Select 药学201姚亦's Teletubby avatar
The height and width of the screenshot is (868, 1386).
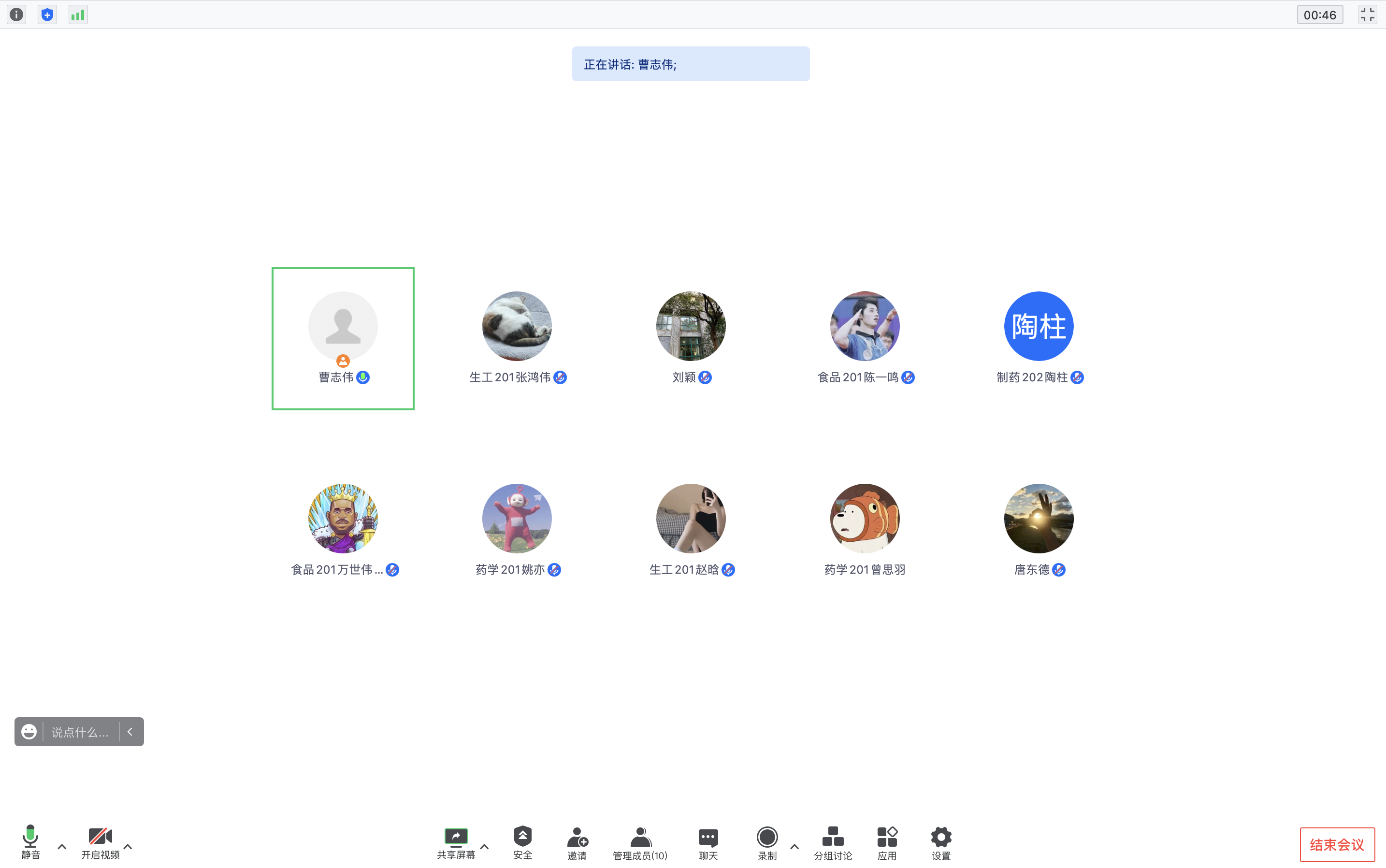[x=517, y=519]
